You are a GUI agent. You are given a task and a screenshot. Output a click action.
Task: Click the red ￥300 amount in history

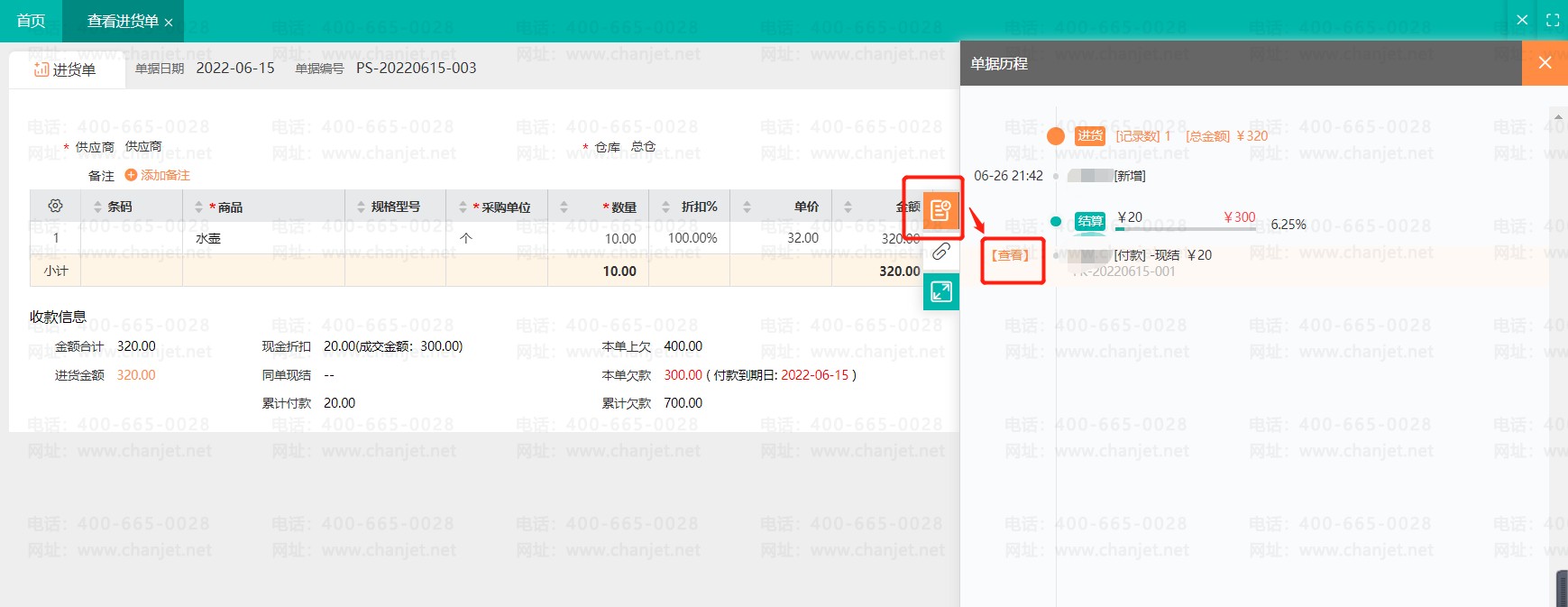(1240, 217)
